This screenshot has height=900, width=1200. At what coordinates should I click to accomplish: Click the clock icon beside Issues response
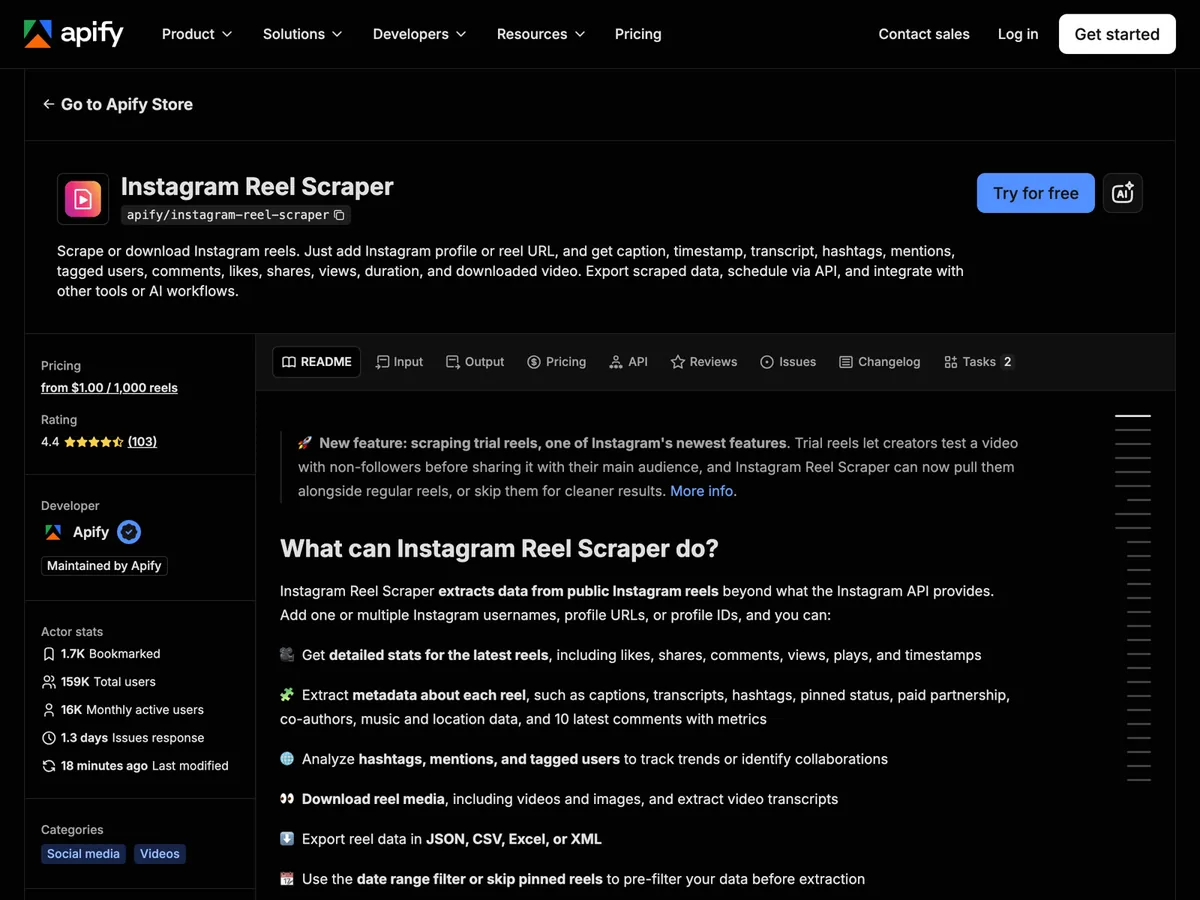coord(49,738)
